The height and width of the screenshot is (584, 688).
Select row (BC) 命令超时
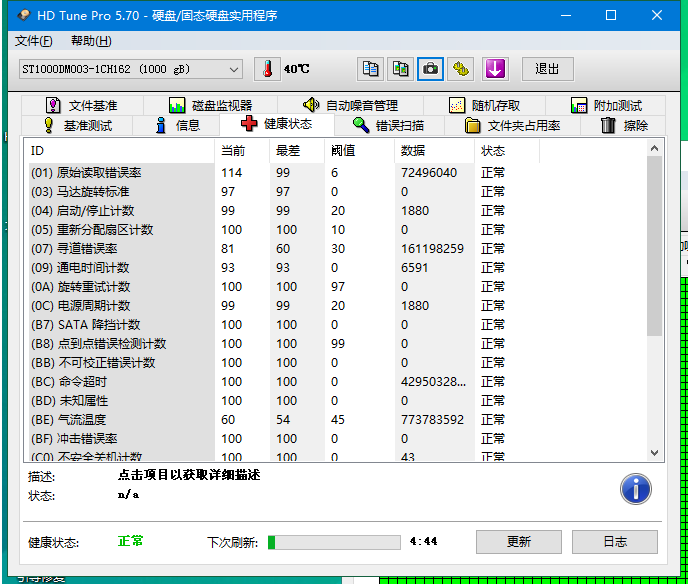point(284,382)
